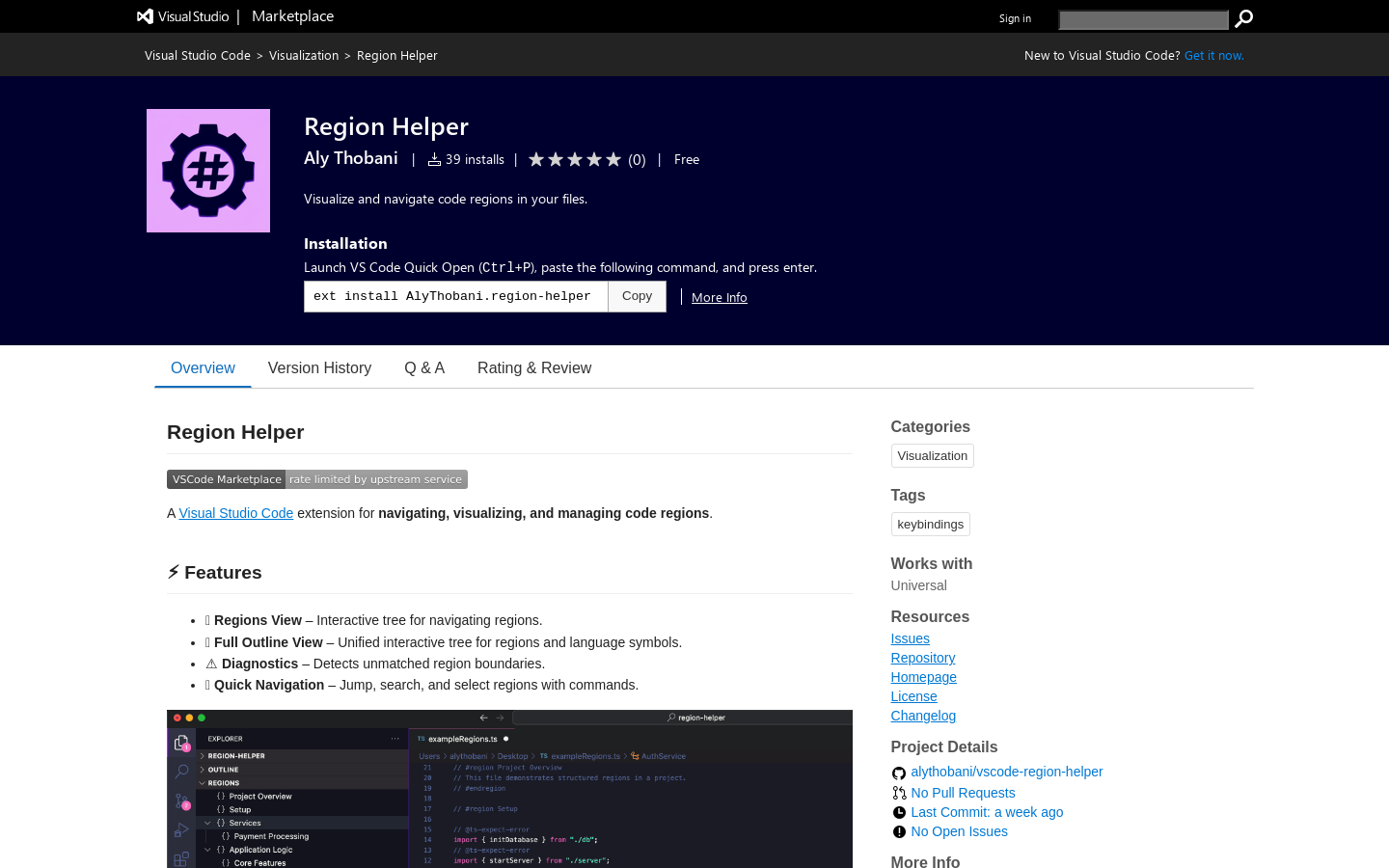Viewport: 1389px width, 868px height.
Task: Collapse the Services region in the screenshot tree
Action: point(207,823)
